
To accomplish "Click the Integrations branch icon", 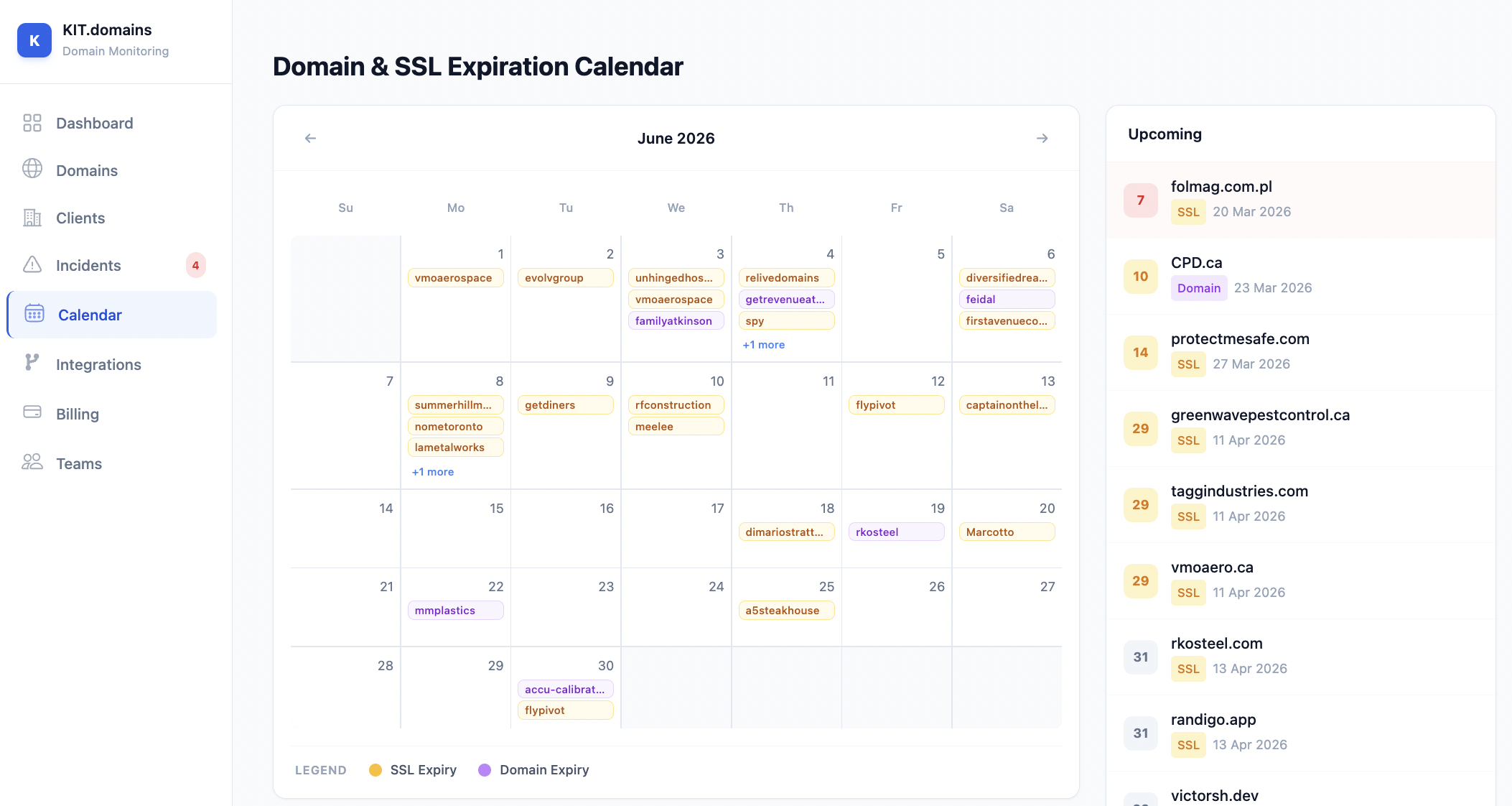I will point(32,363).
